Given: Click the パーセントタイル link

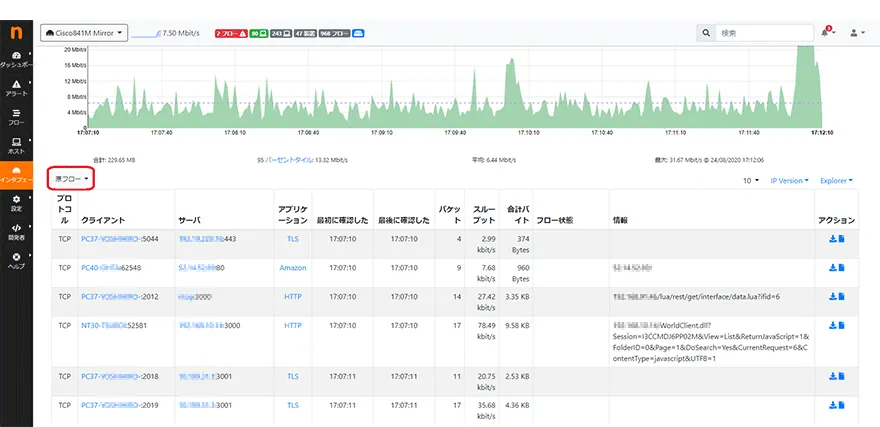Looking at the screenshot, I should pyautogui.click(x=290, y=160).
